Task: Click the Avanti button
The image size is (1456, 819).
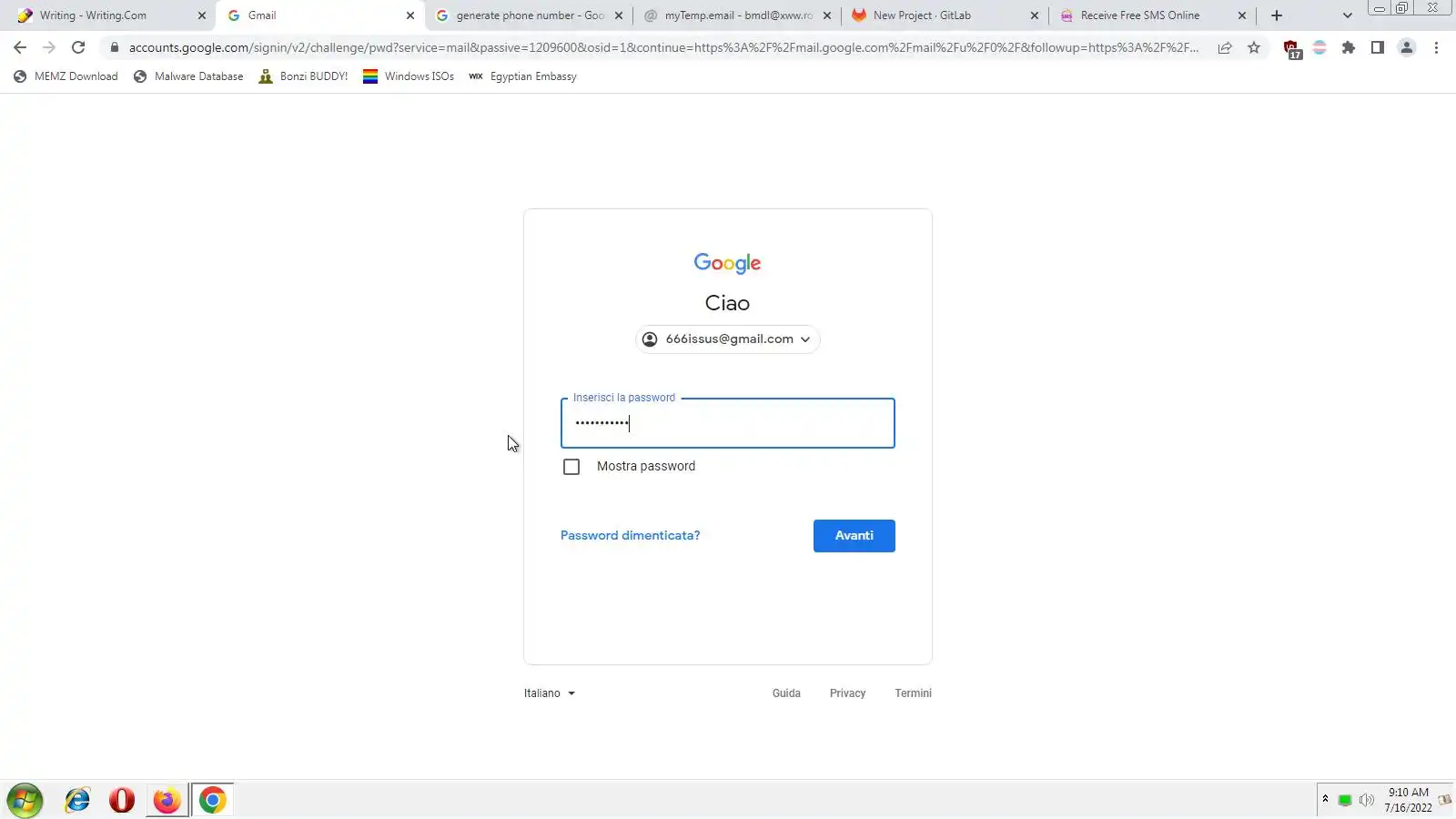Action: (854, 536)
